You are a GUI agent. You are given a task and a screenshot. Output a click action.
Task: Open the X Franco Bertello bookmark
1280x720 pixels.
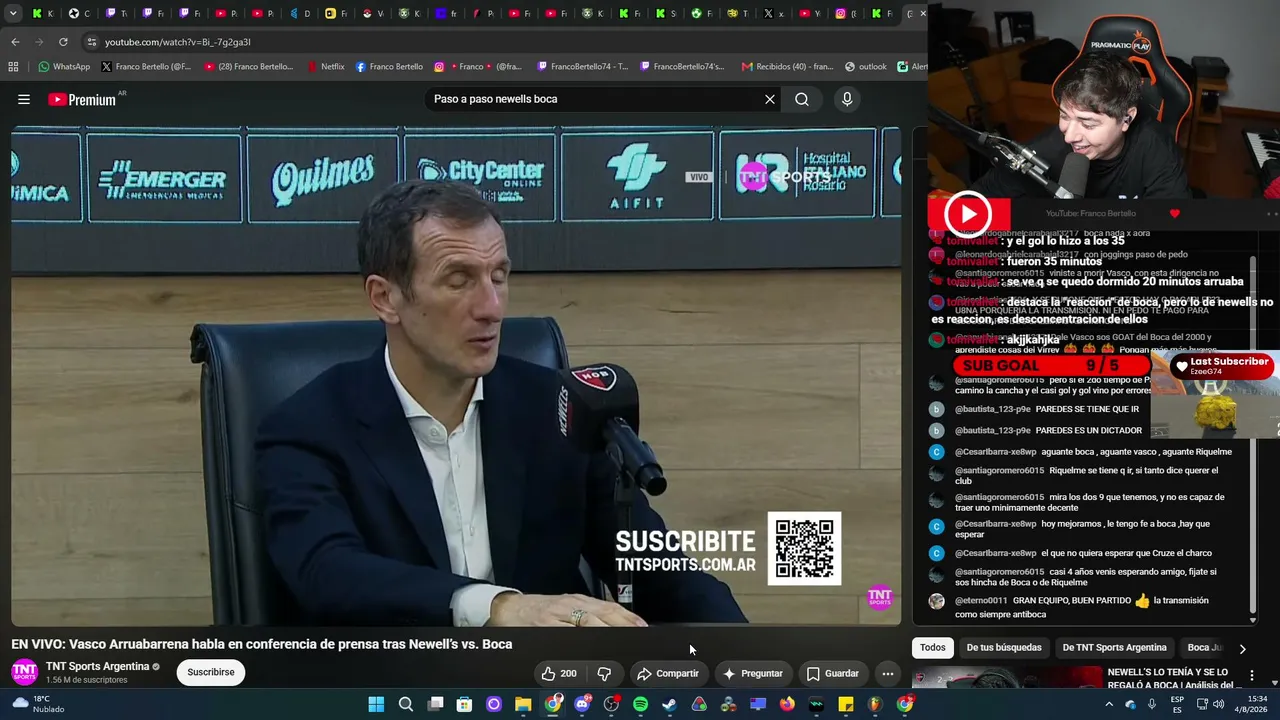(146, 67)
